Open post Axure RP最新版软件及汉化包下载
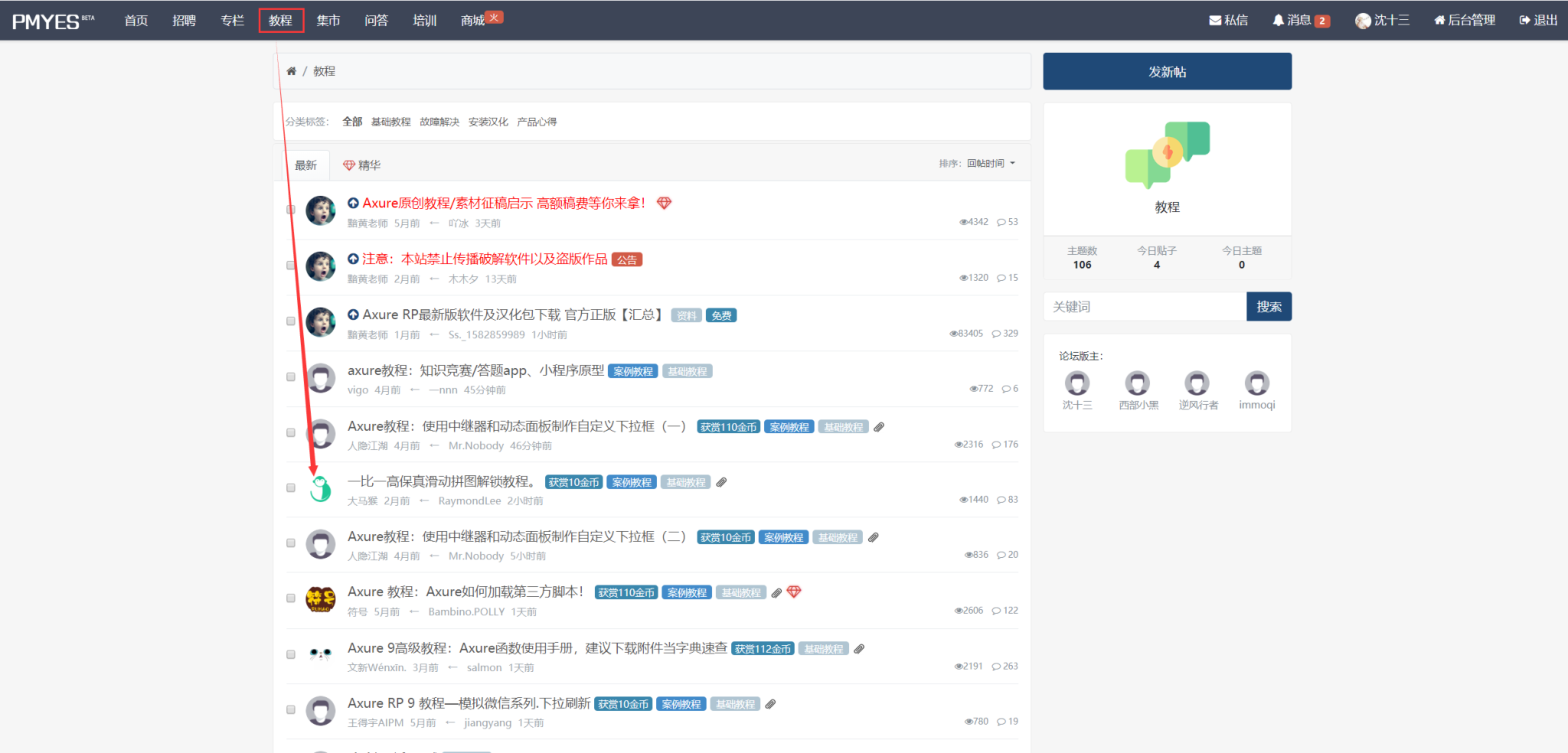The image size is (1568, 753). click(x=512, y=315)
